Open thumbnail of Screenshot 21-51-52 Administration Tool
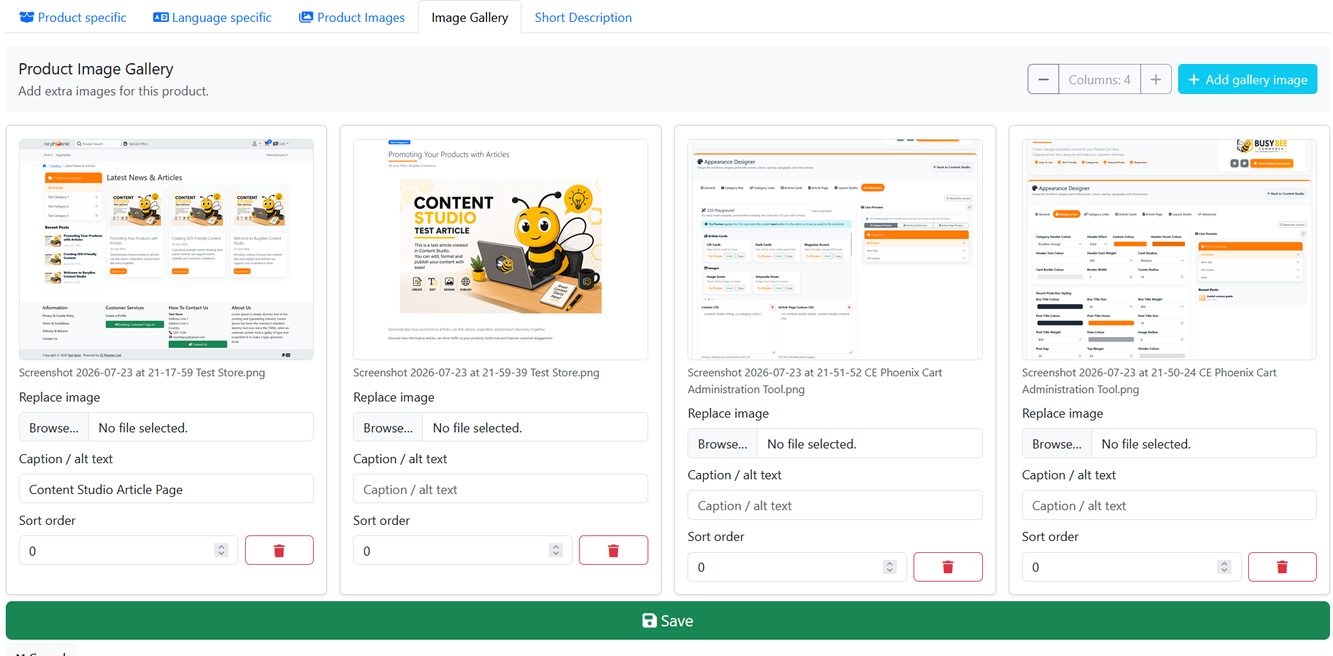Image resolution: width=1333 pixels, height=656 pixels. (835, 249)
